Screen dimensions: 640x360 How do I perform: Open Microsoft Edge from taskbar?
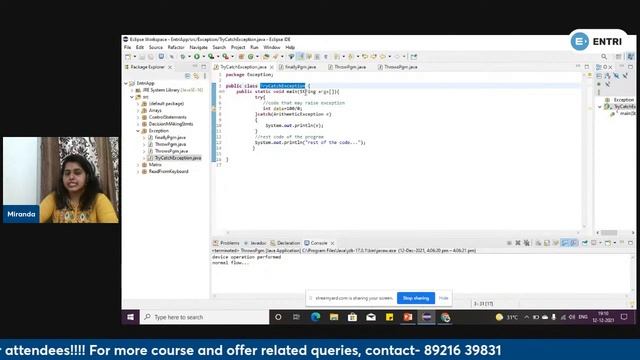click(x=315, y=317)
